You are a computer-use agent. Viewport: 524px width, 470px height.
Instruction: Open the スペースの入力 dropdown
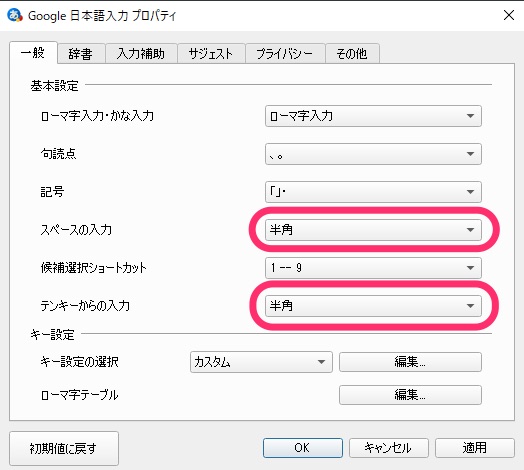(x=373, y=230)
